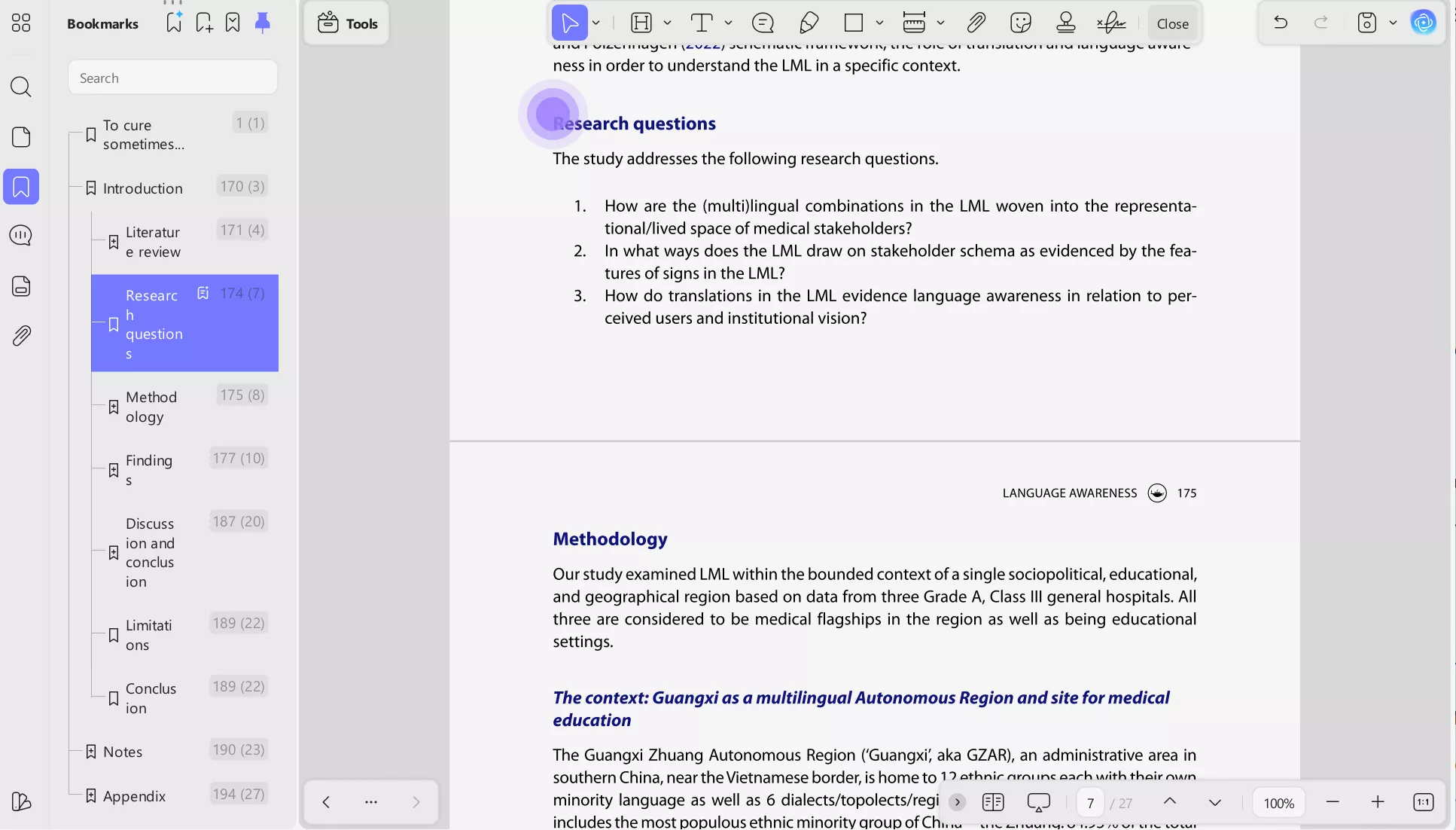Pin the Bookmarks panel with the pin toggle
Viewport: 1456px width, 830px height.
pos(262,22)
